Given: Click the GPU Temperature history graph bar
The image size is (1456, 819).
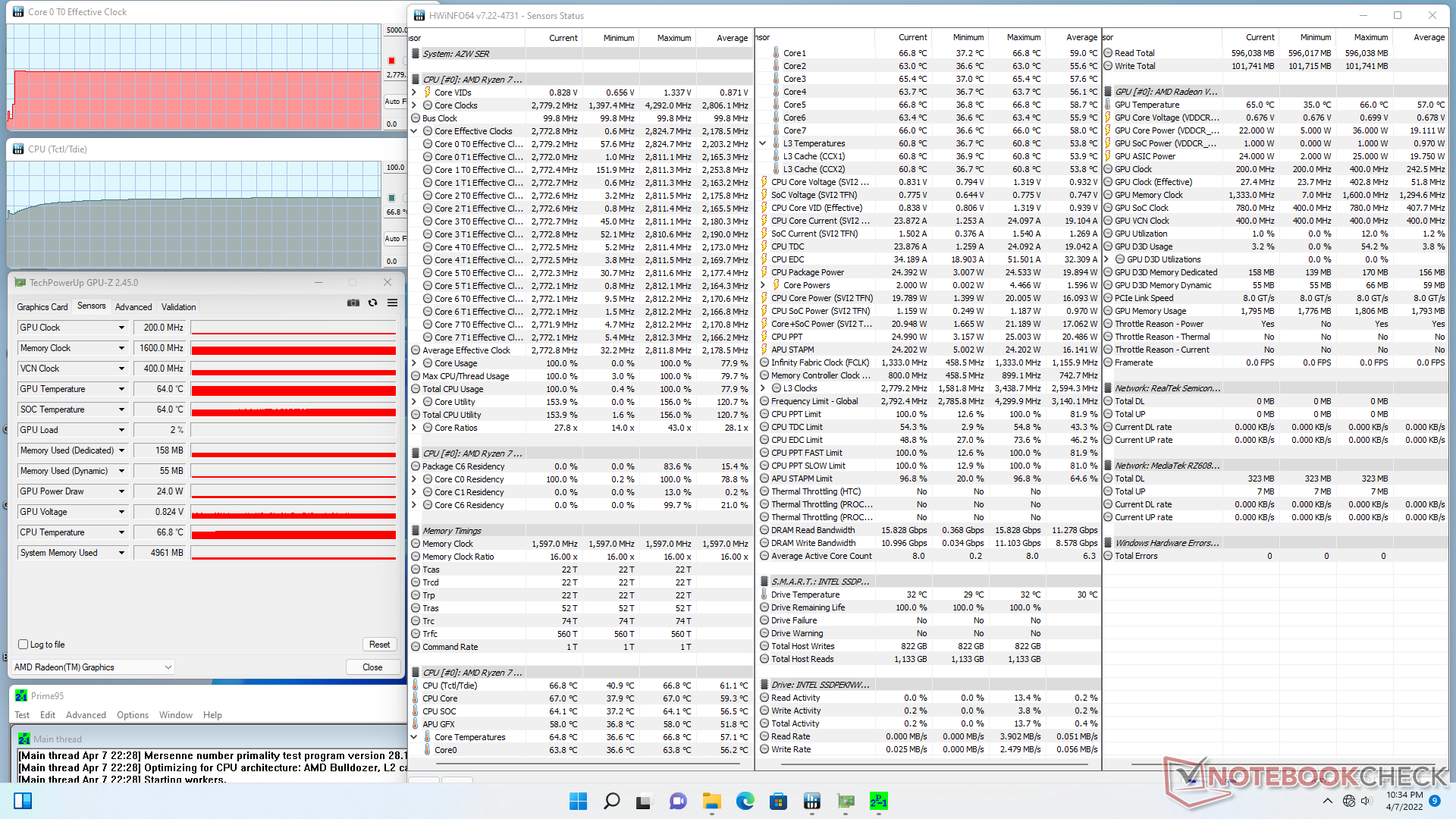Looking at the screenshot, I should pos(293,389).
